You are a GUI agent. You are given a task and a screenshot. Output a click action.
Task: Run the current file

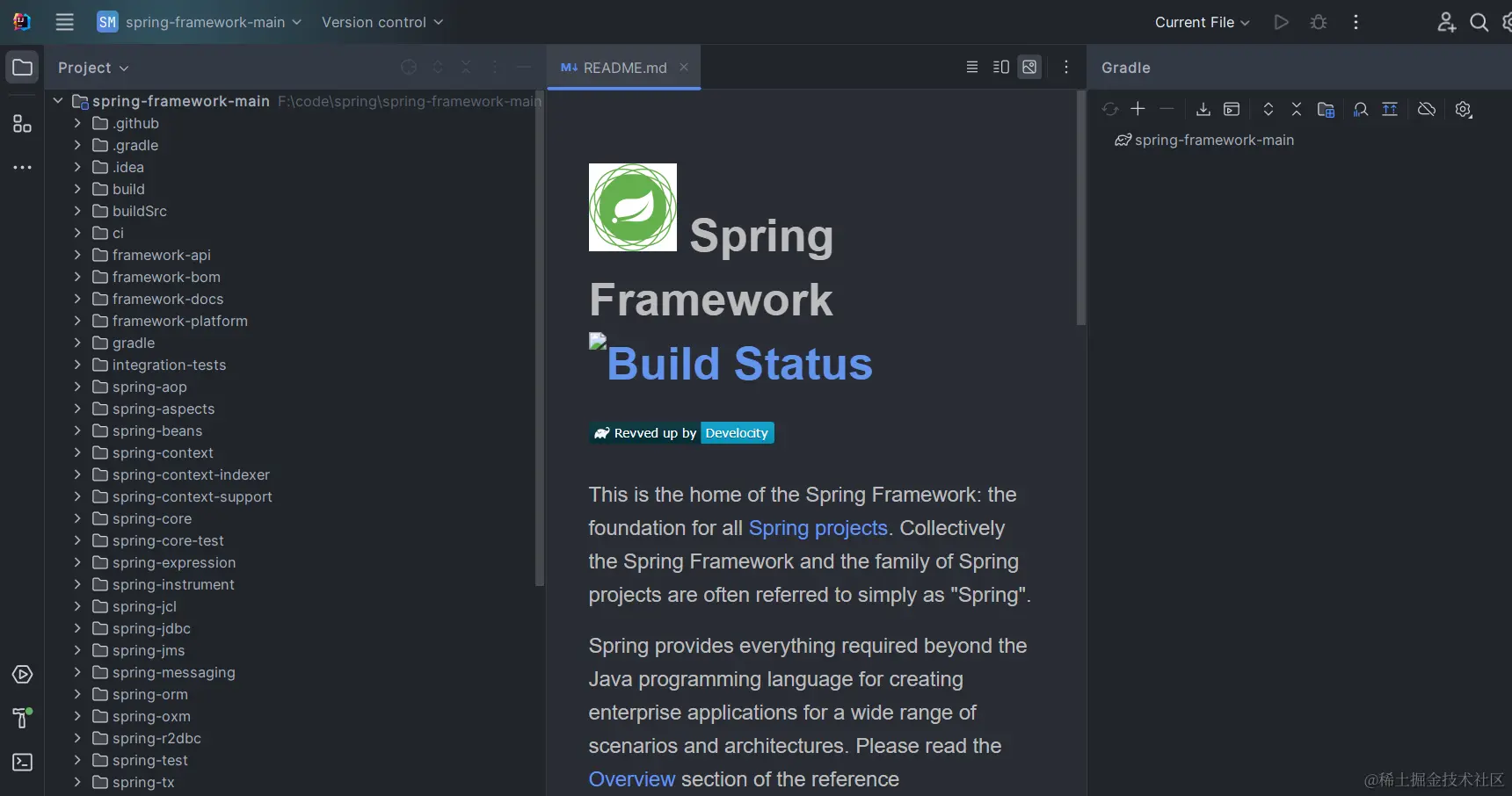pyautogui.click(x=1282, y=22)
